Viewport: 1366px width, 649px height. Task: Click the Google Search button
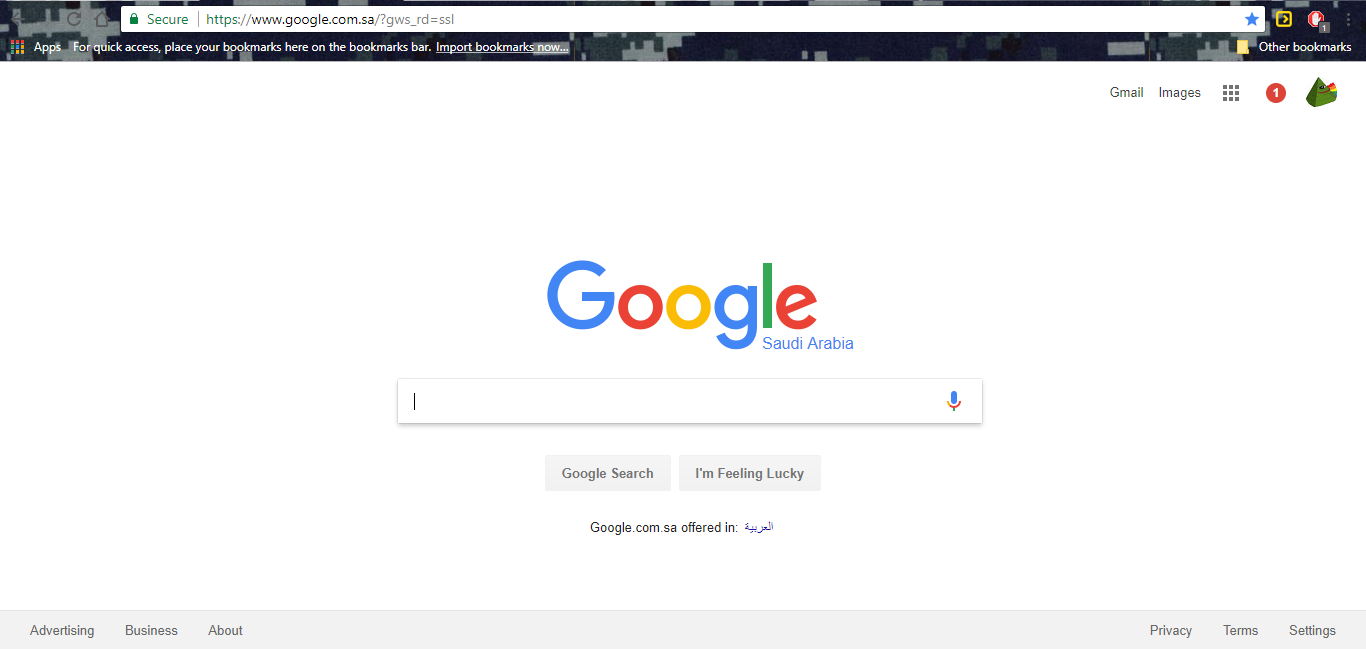[608, 473]
